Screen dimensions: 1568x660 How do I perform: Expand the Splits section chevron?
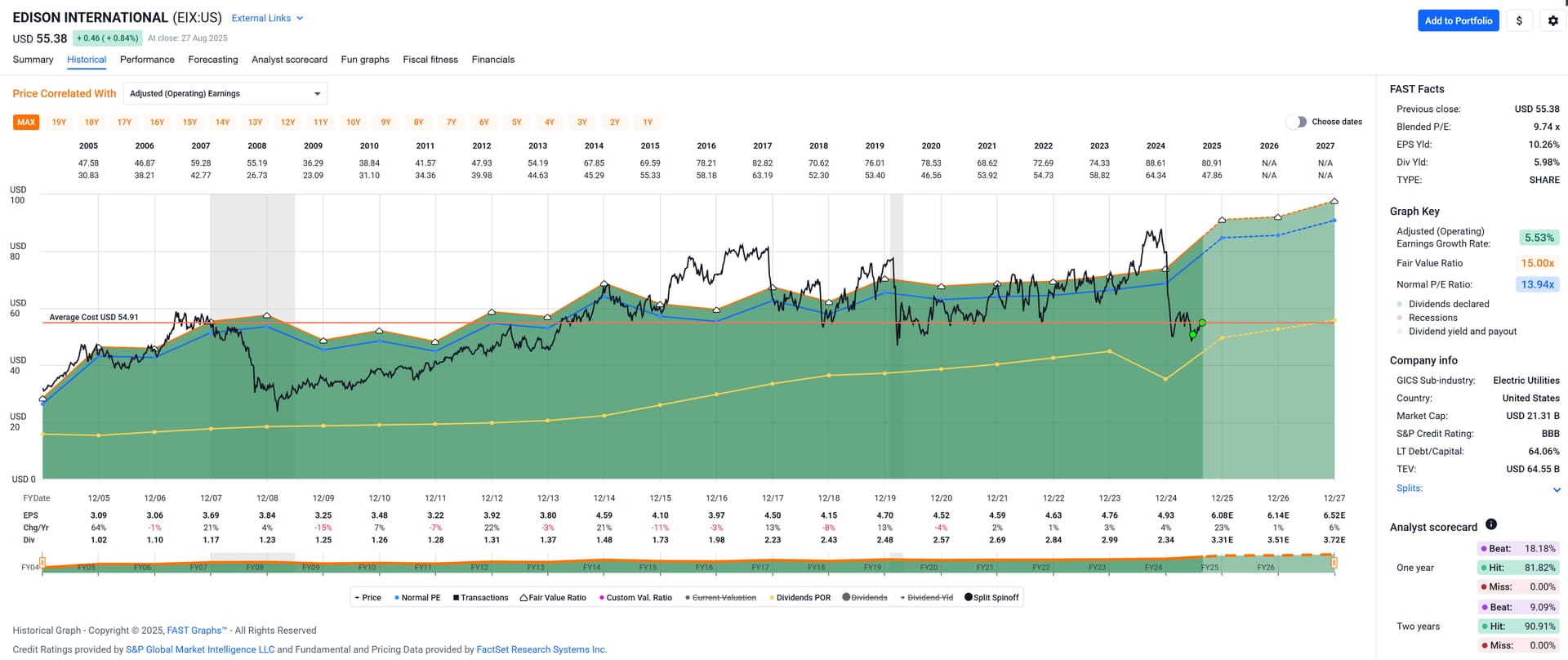click(x=1556, y=490)
